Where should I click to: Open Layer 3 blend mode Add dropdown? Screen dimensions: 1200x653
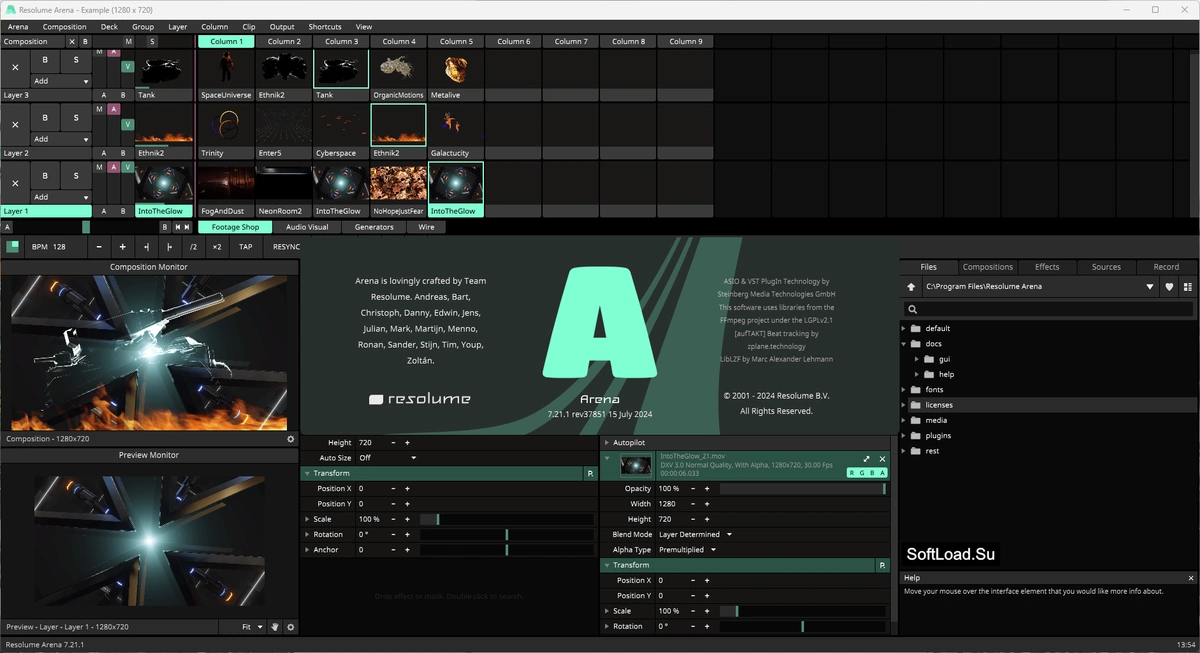point(61,81)
